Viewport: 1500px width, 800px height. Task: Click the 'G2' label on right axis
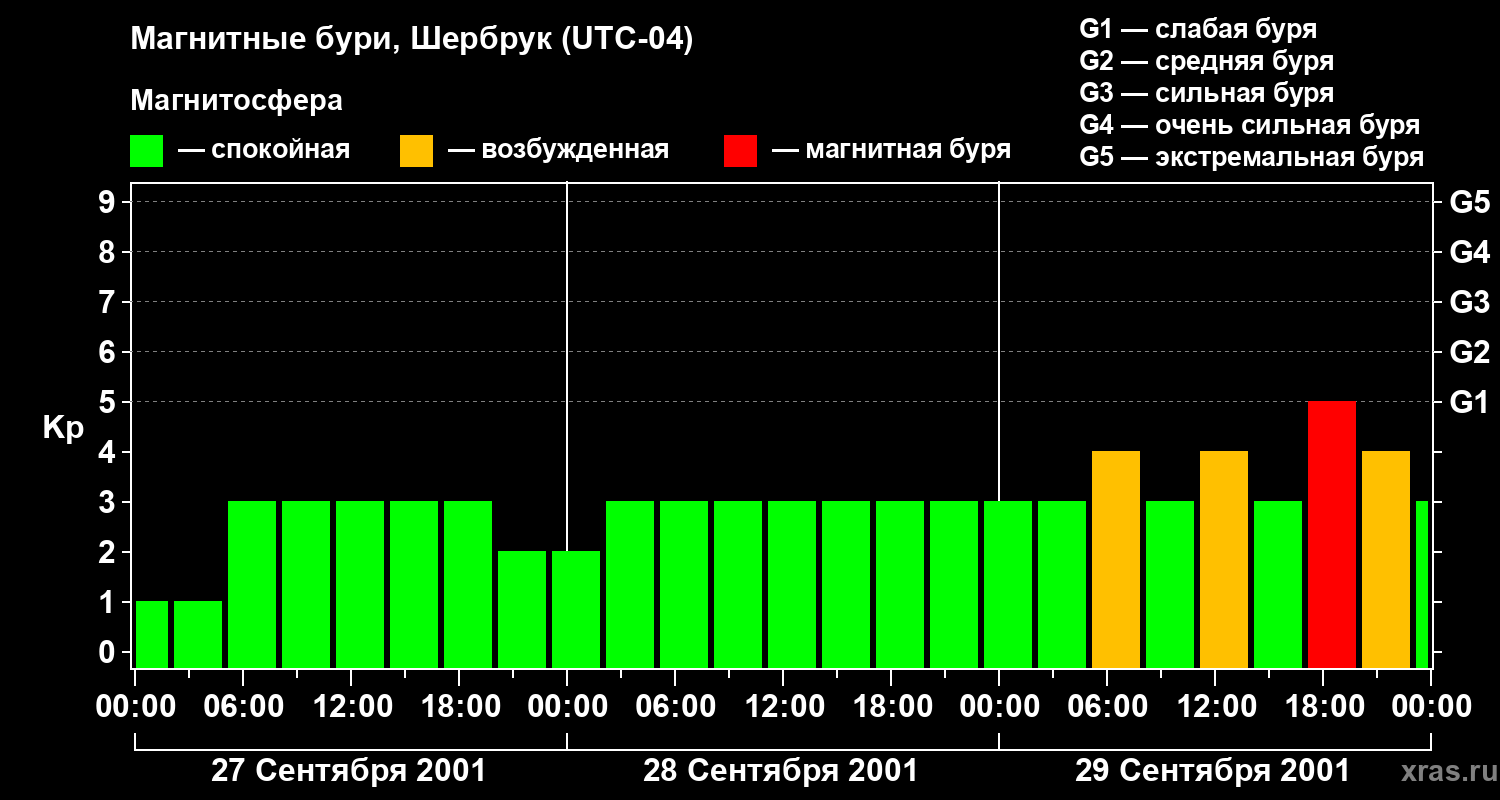[1469, 352]
